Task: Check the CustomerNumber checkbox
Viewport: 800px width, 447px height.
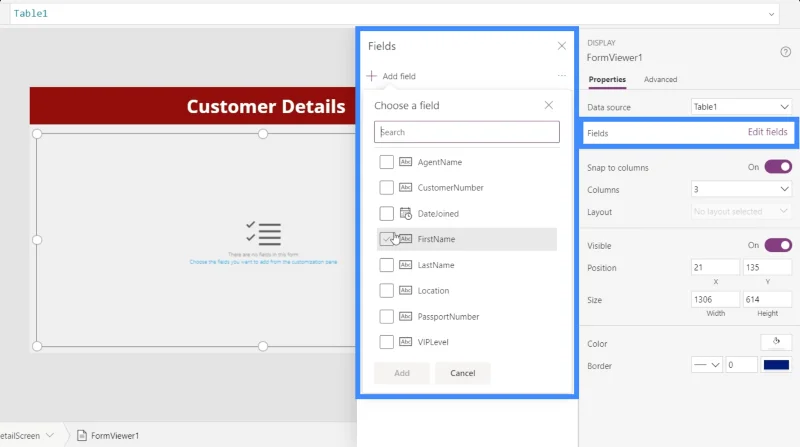Action: tap(386, 187)
